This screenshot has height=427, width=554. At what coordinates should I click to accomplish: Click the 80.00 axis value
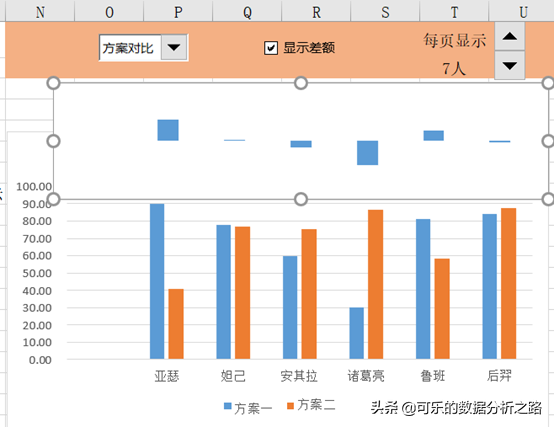37,221
